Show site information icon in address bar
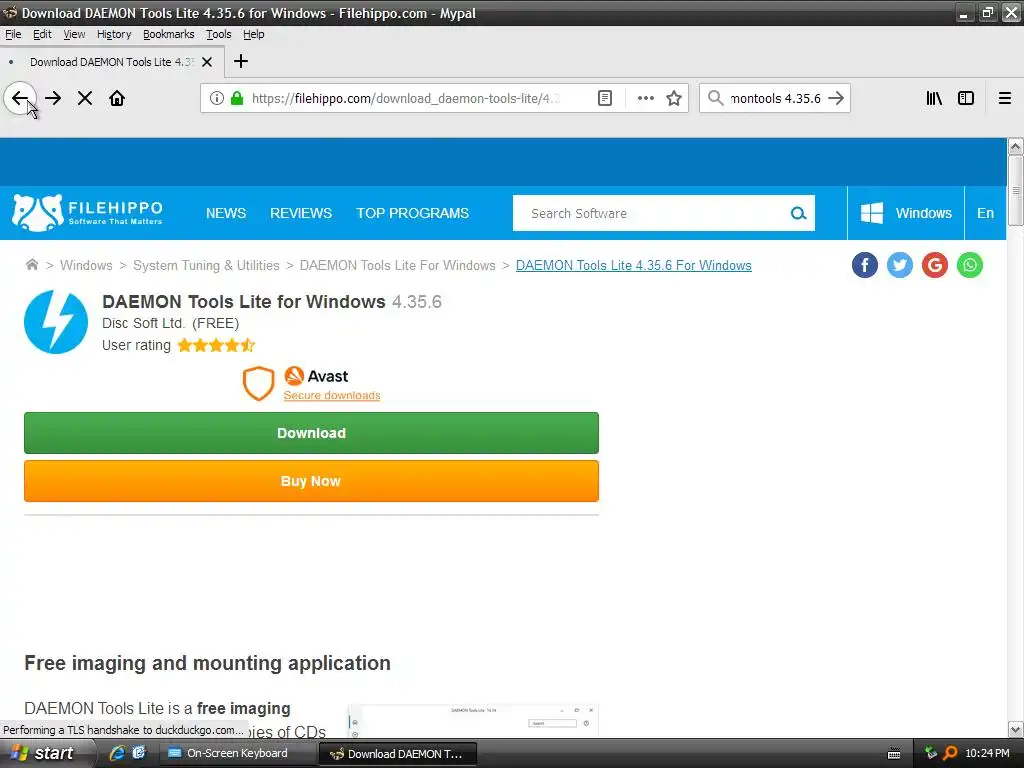This screenshot has width=1024, height=768. 216,98
